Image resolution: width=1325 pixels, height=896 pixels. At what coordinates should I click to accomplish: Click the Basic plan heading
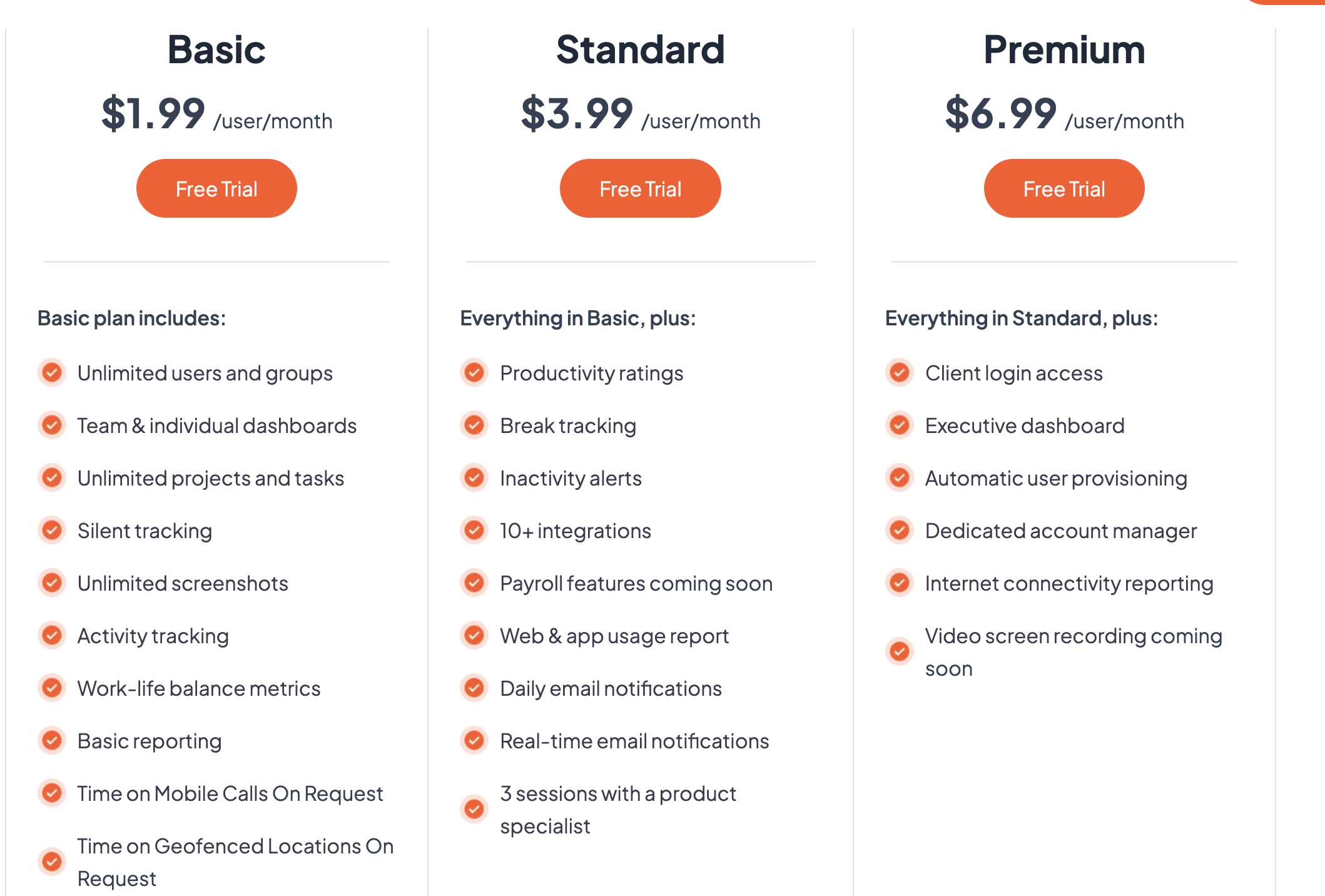(216, 49)
